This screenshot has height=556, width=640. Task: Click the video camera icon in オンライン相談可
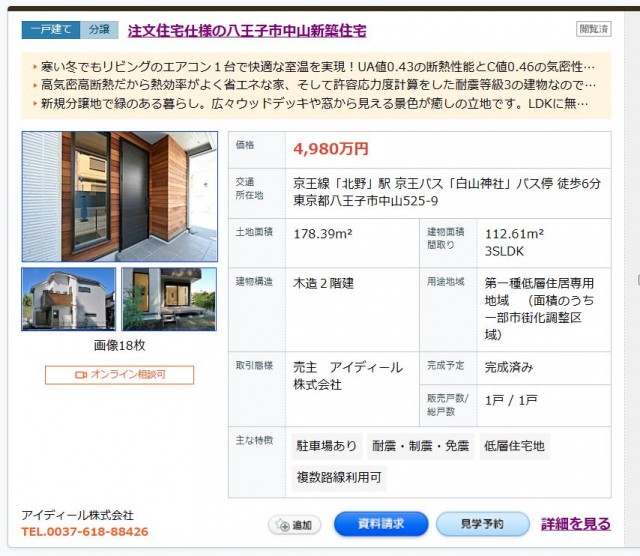point(81,375)
